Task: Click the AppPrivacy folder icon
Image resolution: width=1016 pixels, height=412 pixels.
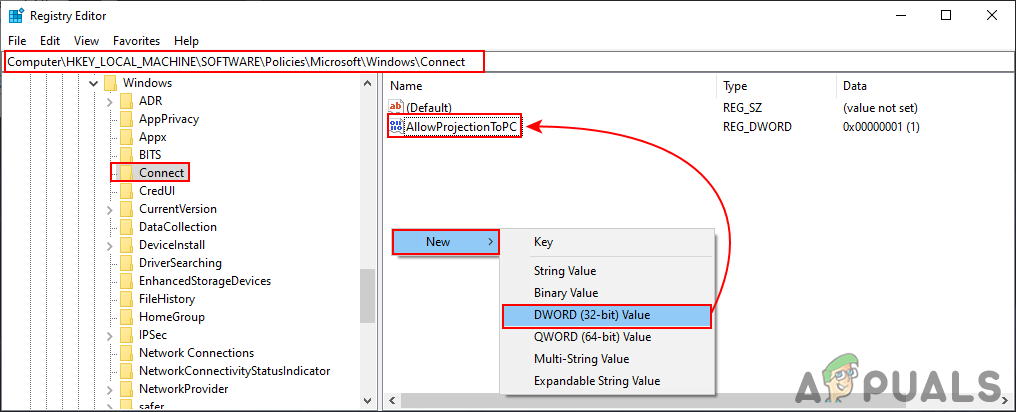Action: coord(126,119)
